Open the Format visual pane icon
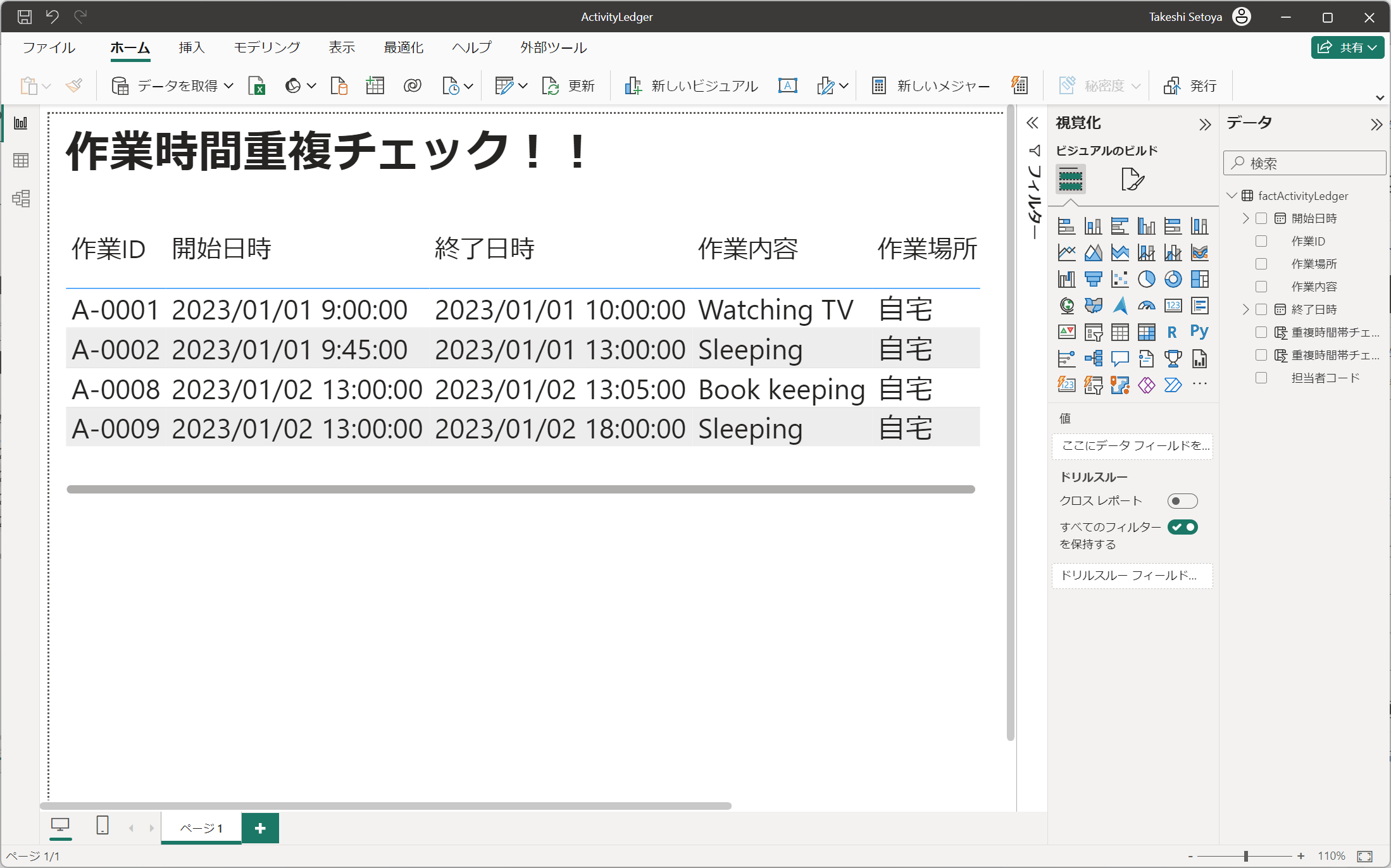Image resolution: width=1391 pixels, height=868 pixels. pos(1132,179)
